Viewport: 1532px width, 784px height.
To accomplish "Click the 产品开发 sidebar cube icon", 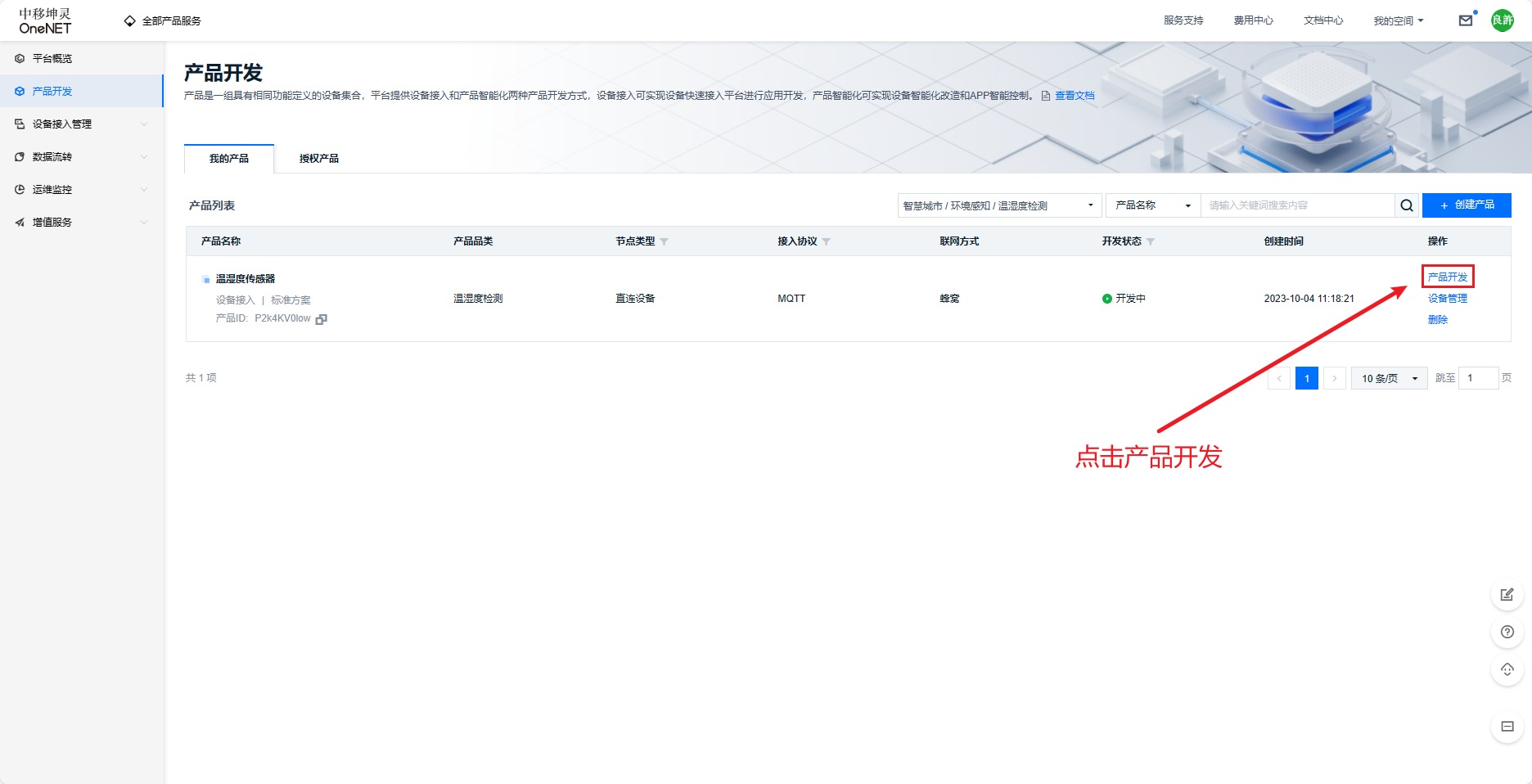I will (20, 92).
